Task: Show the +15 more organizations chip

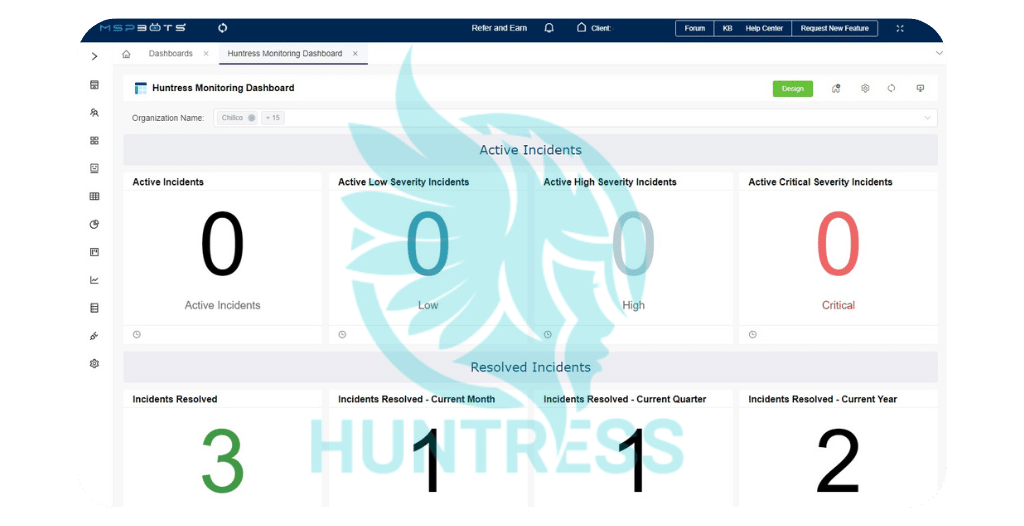Action: pyautogui.click(x=273, y=118)
